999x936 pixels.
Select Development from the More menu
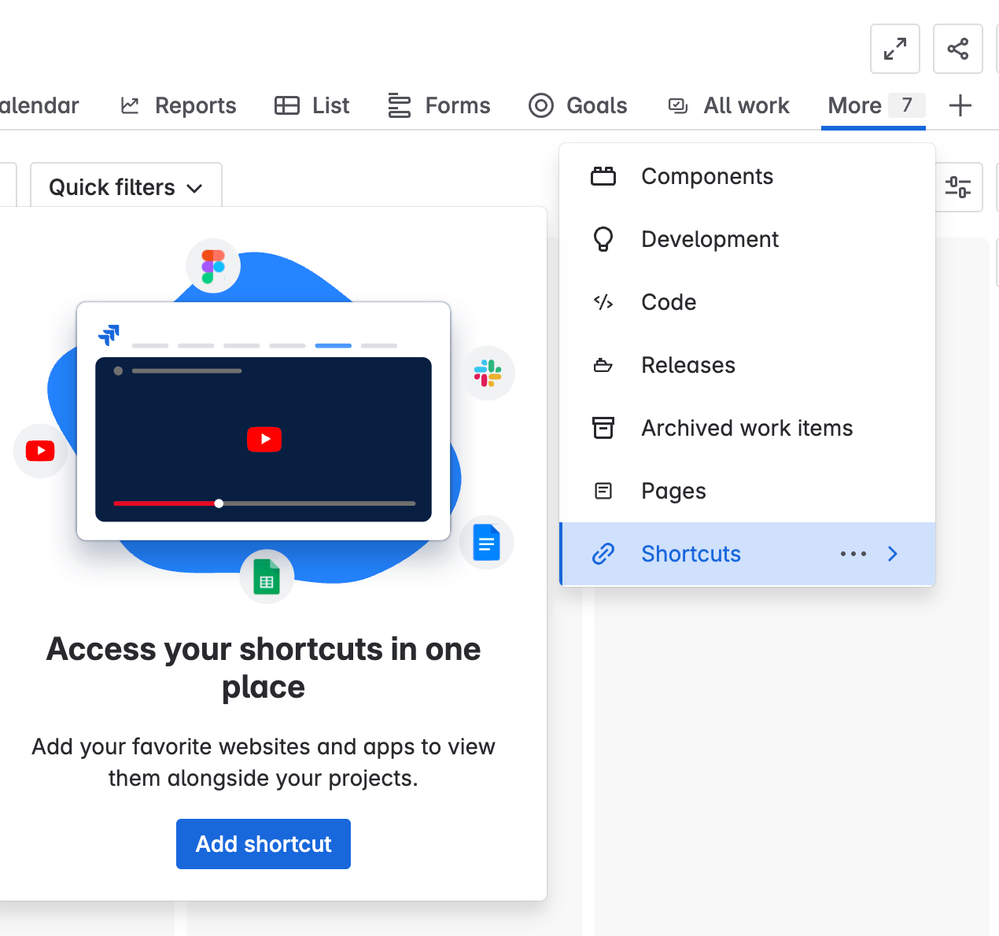click(x=747, y=240)
